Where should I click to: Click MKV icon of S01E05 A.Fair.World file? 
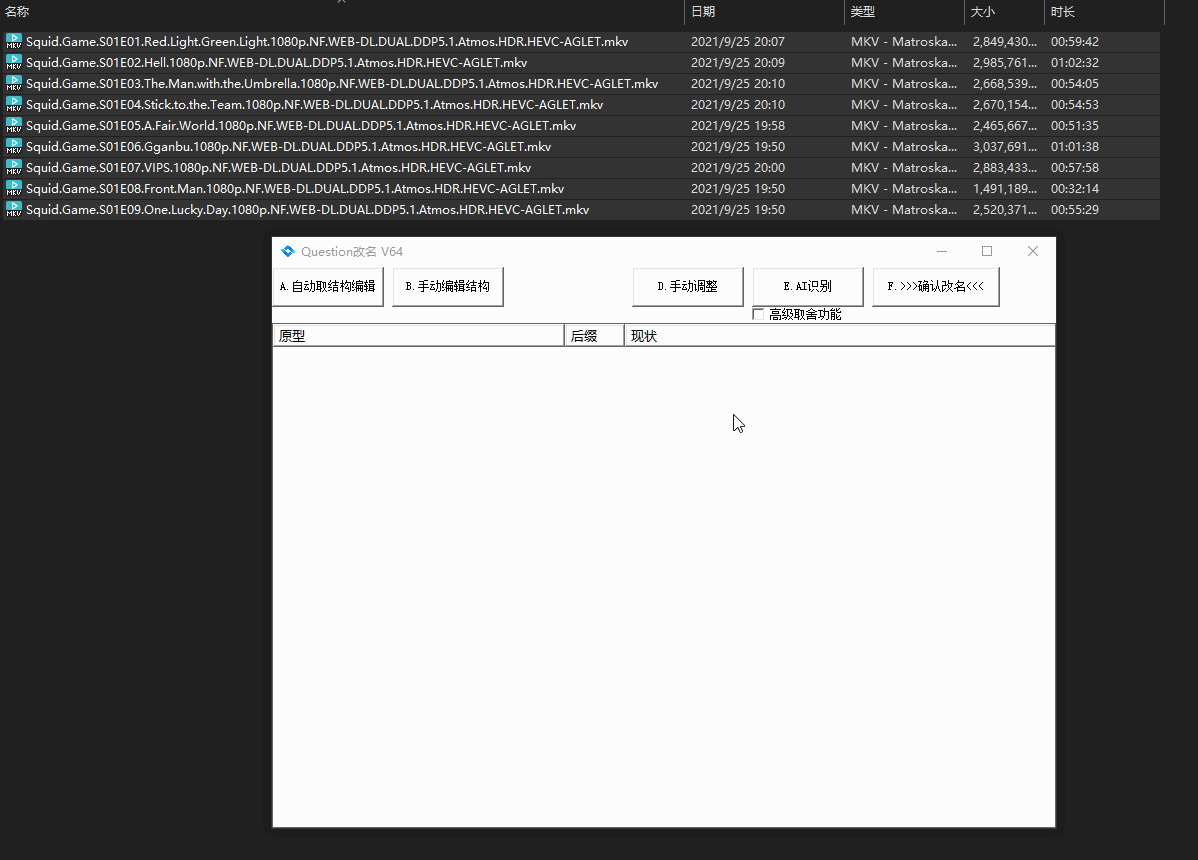pyautogui.click(x=14, y=125)
